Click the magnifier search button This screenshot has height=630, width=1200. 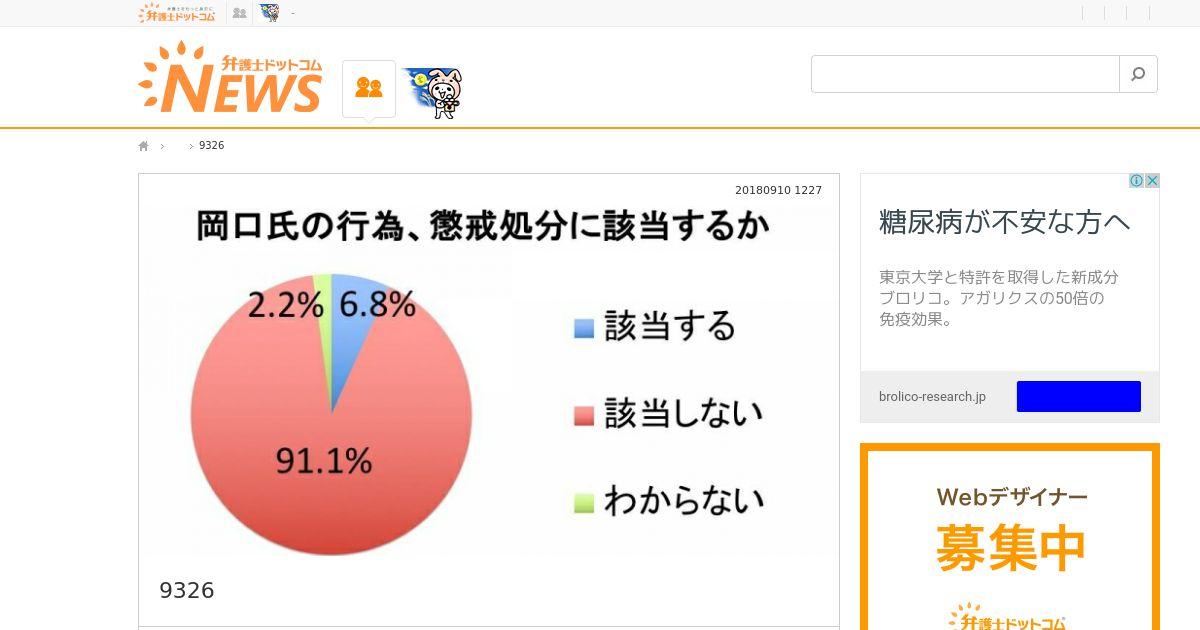coord(1138,74)
